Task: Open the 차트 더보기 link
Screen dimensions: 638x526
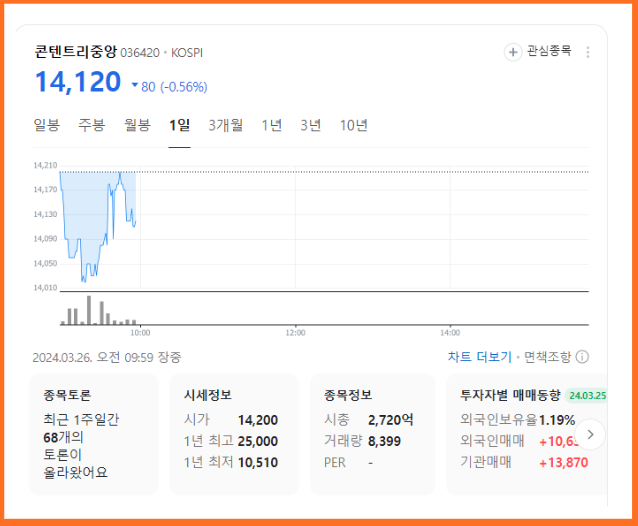Action: pyautogui.click(x=480, y=357)
